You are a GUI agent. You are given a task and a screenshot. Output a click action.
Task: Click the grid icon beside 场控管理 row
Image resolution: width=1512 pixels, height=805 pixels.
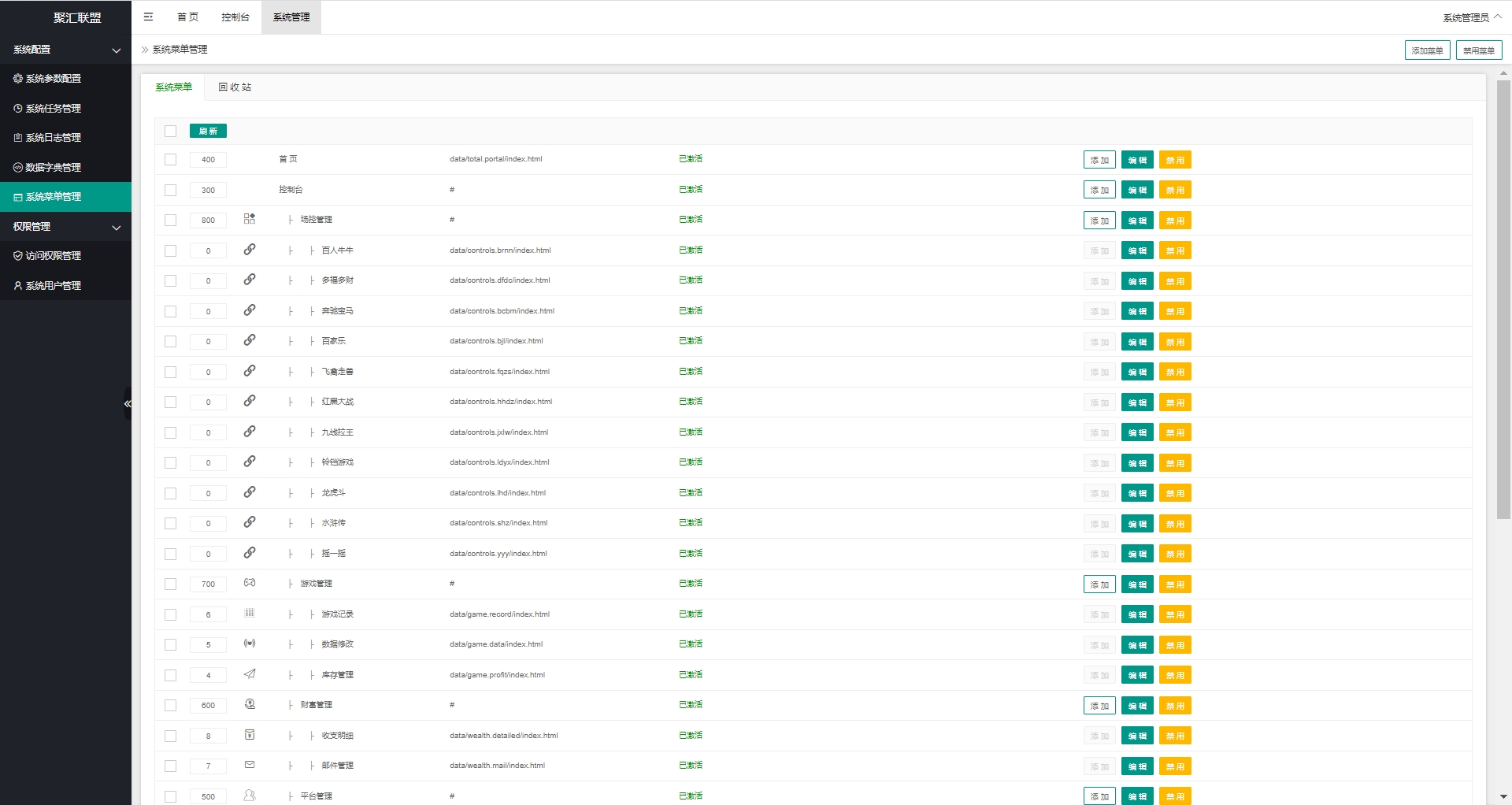click(249, 219)
